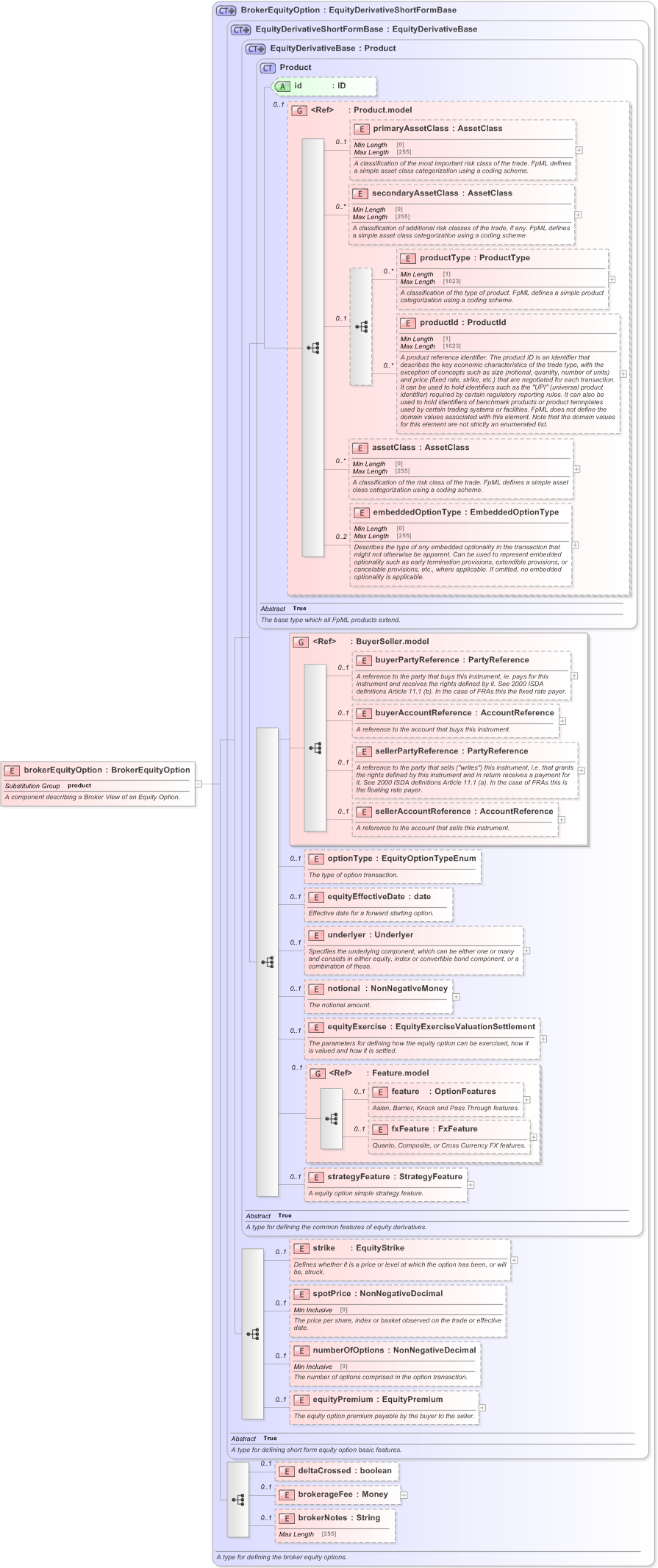Expand the secondaryAssetClass element
Viewport: 658px width, 1568px height.
pos(578,215)
